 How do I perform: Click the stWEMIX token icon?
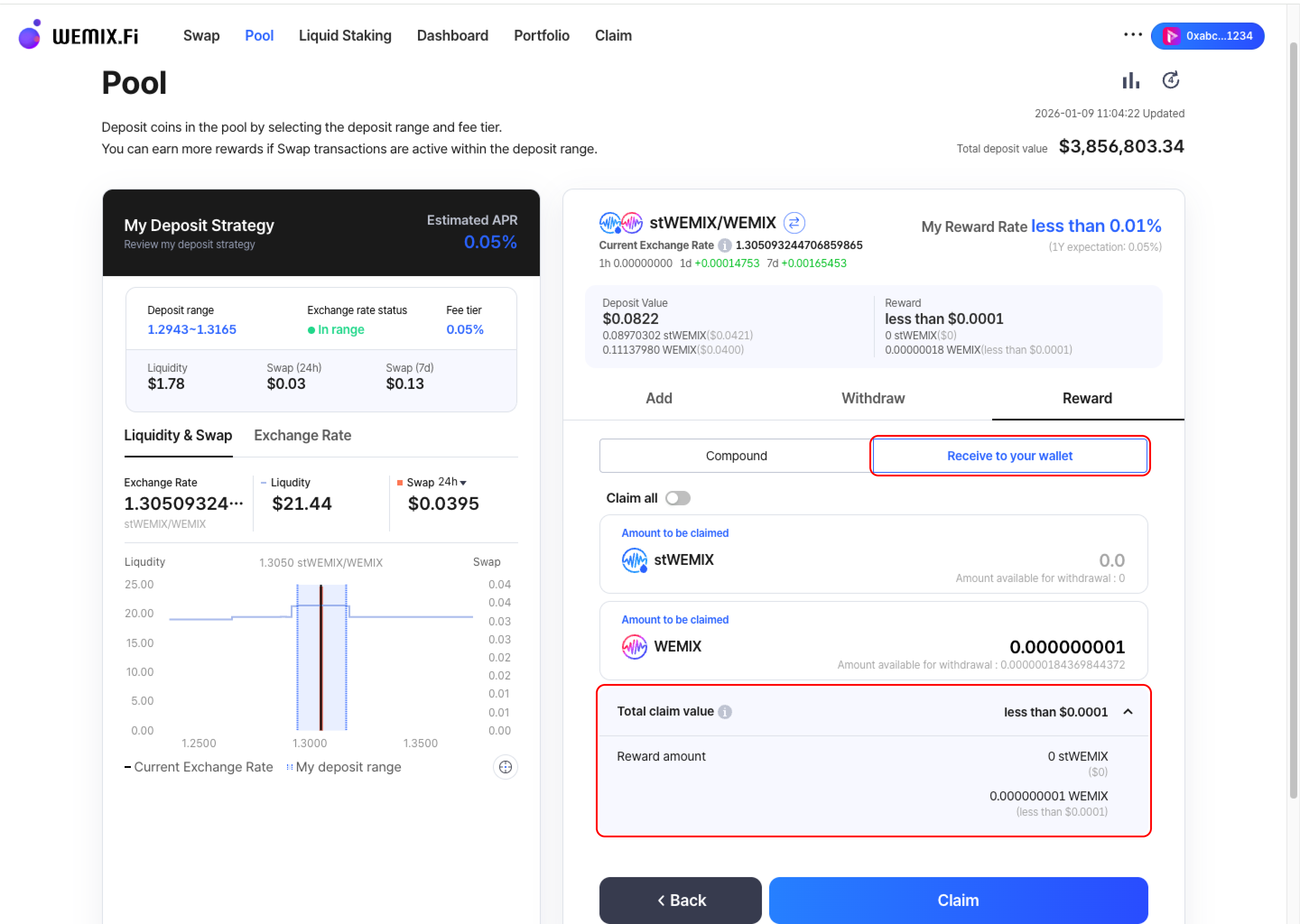(x=634, y=560)
